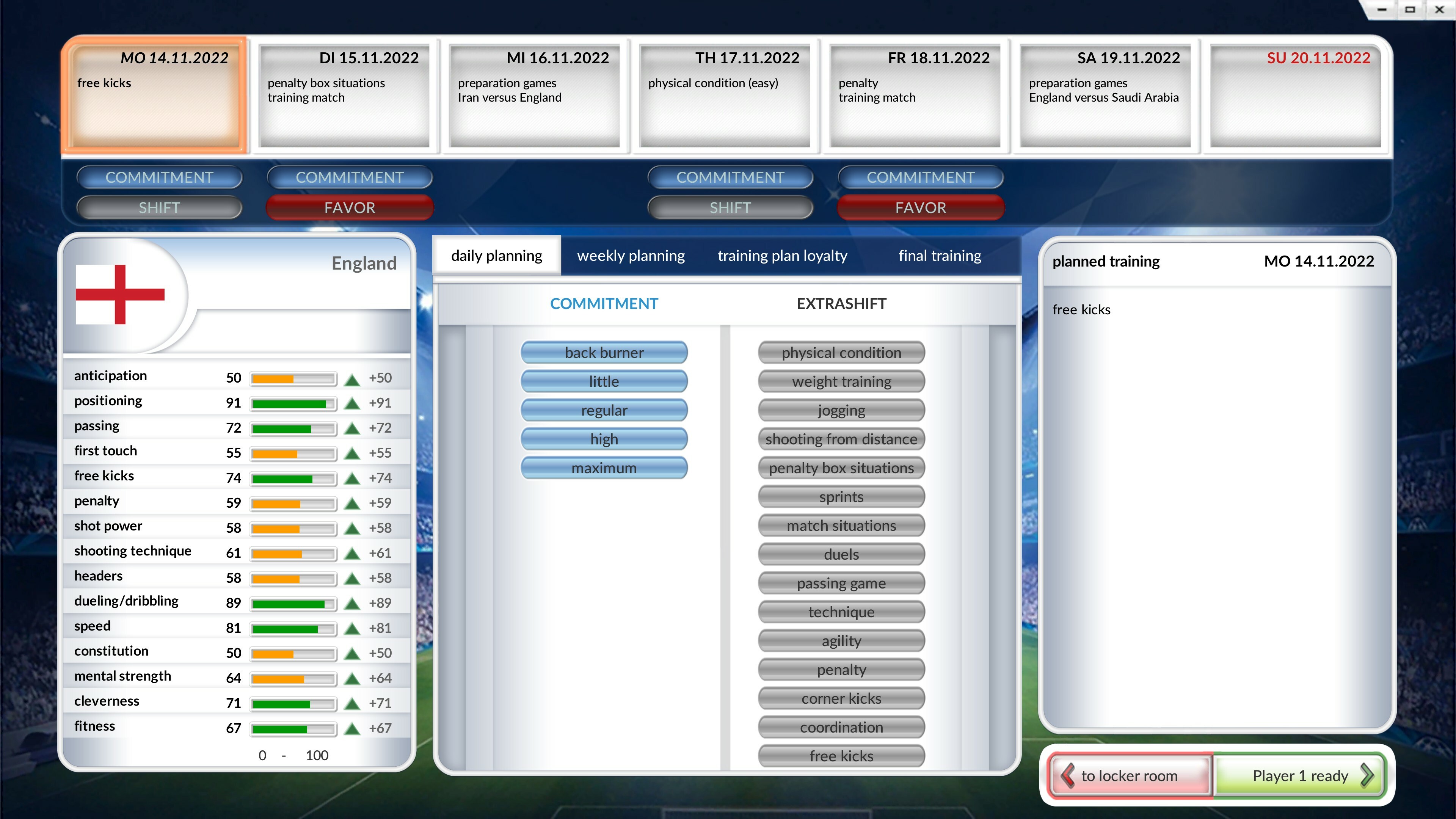1456x819 pixels.
Task: Switch to the final training tab
Action: point(940,256)
